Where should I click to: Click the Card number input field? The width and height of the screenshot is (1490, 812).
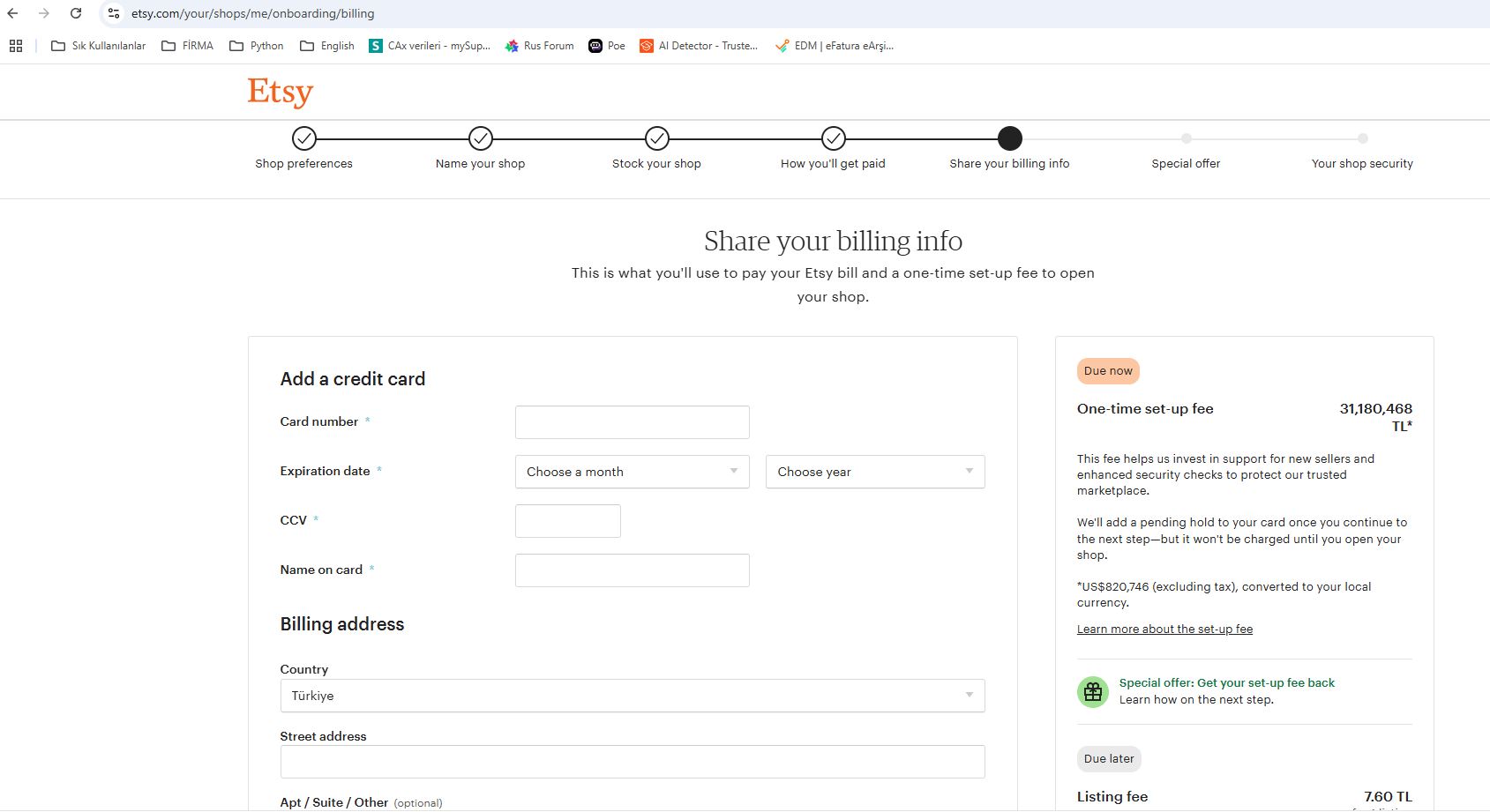click(x=633, y=422)
